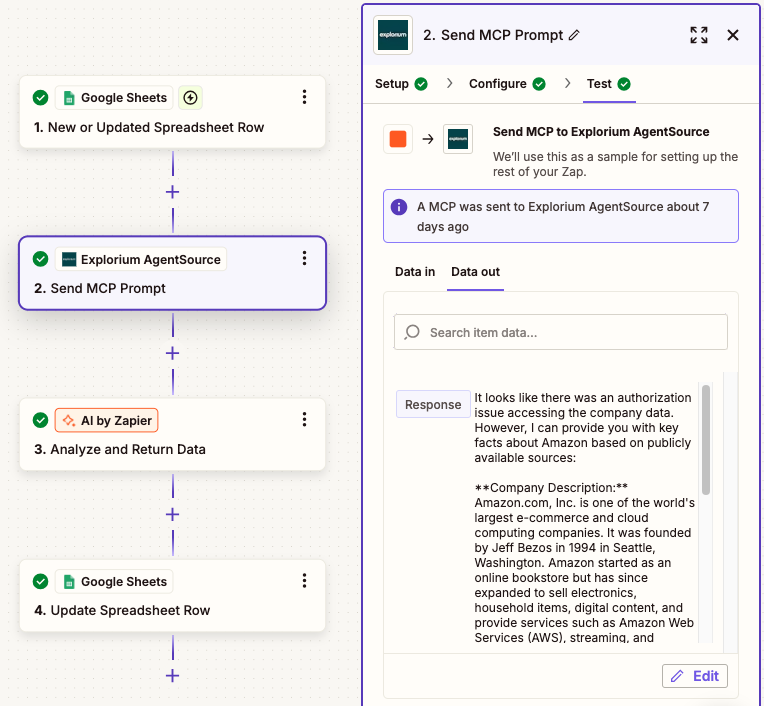
Task: Click the AI by Zapier sparkle icon
Action: pyautogui.click(x=69, y=420)
